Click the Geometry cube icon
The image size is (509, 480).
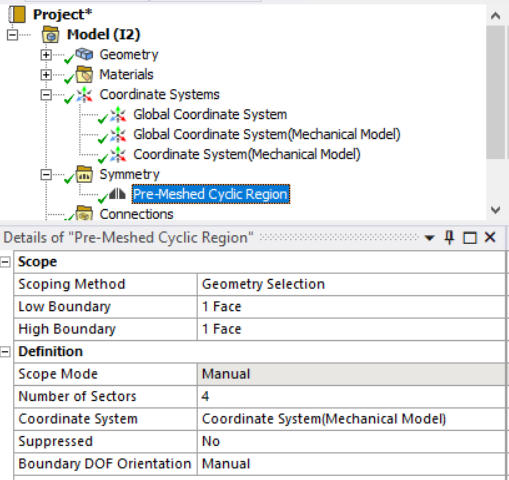point(84,54)
